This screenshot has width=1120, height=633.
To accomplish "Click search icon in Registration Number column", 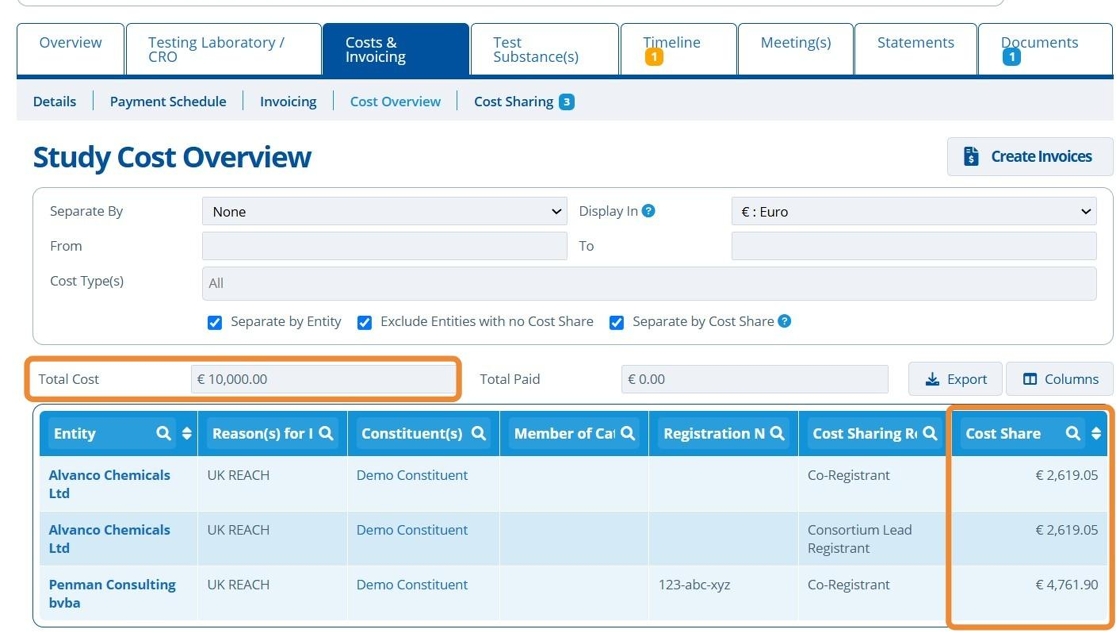I will click(x=777, y=433).
